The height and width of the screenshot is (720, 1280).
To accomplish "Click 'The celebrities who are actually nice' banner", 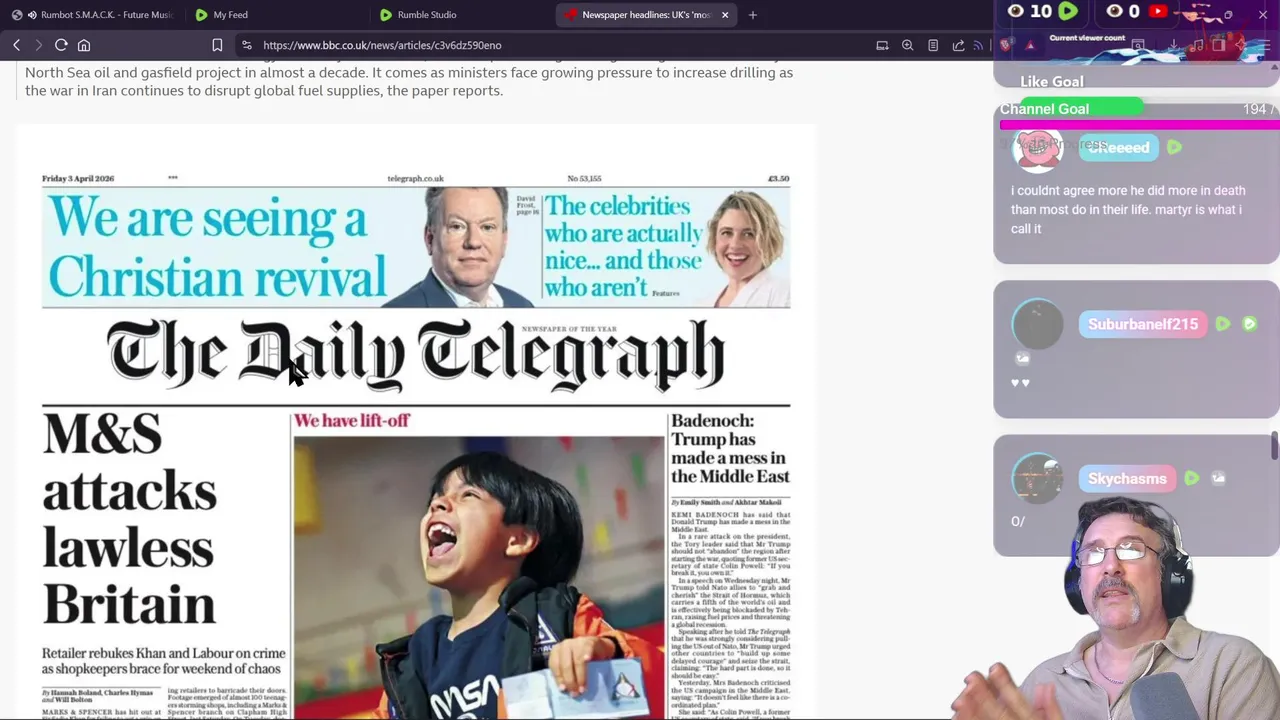I will tap(623, 246).
